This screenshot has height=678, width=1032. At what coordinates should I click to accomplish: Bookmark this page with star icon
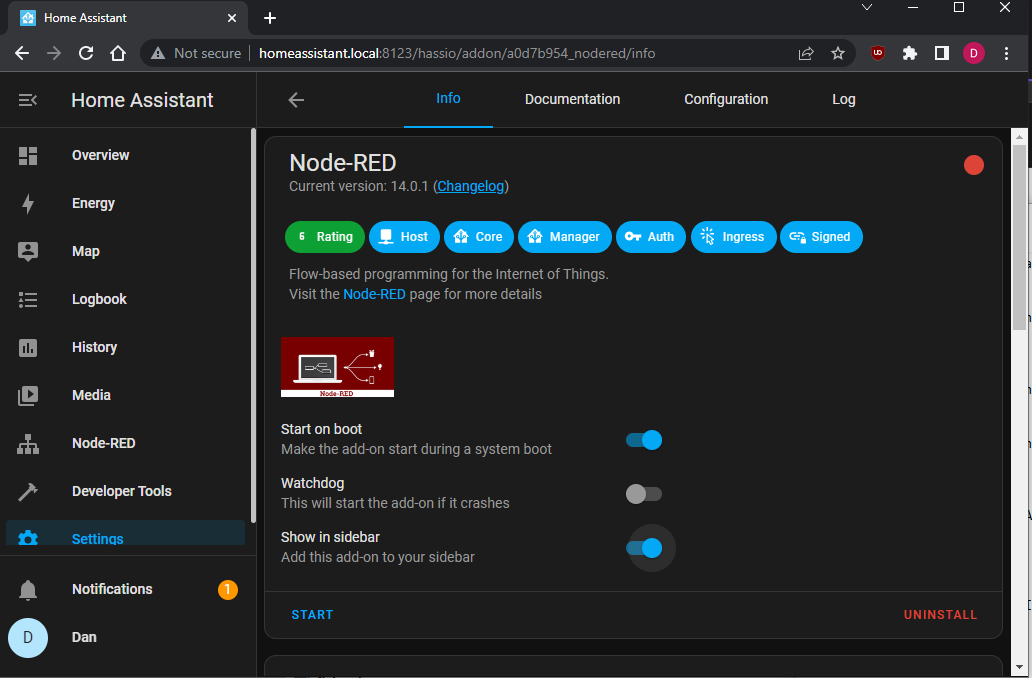[x=838, y=53]
